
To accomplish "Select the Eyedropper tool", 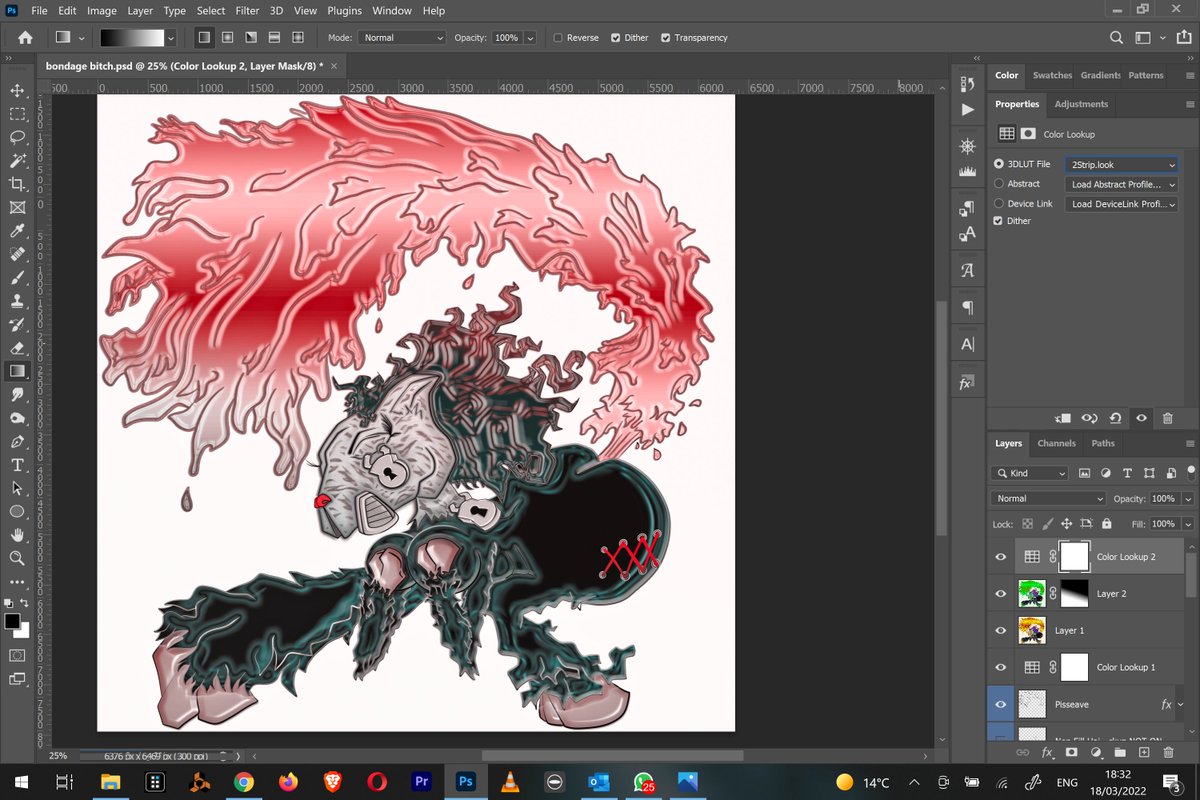I will [17, 231].
